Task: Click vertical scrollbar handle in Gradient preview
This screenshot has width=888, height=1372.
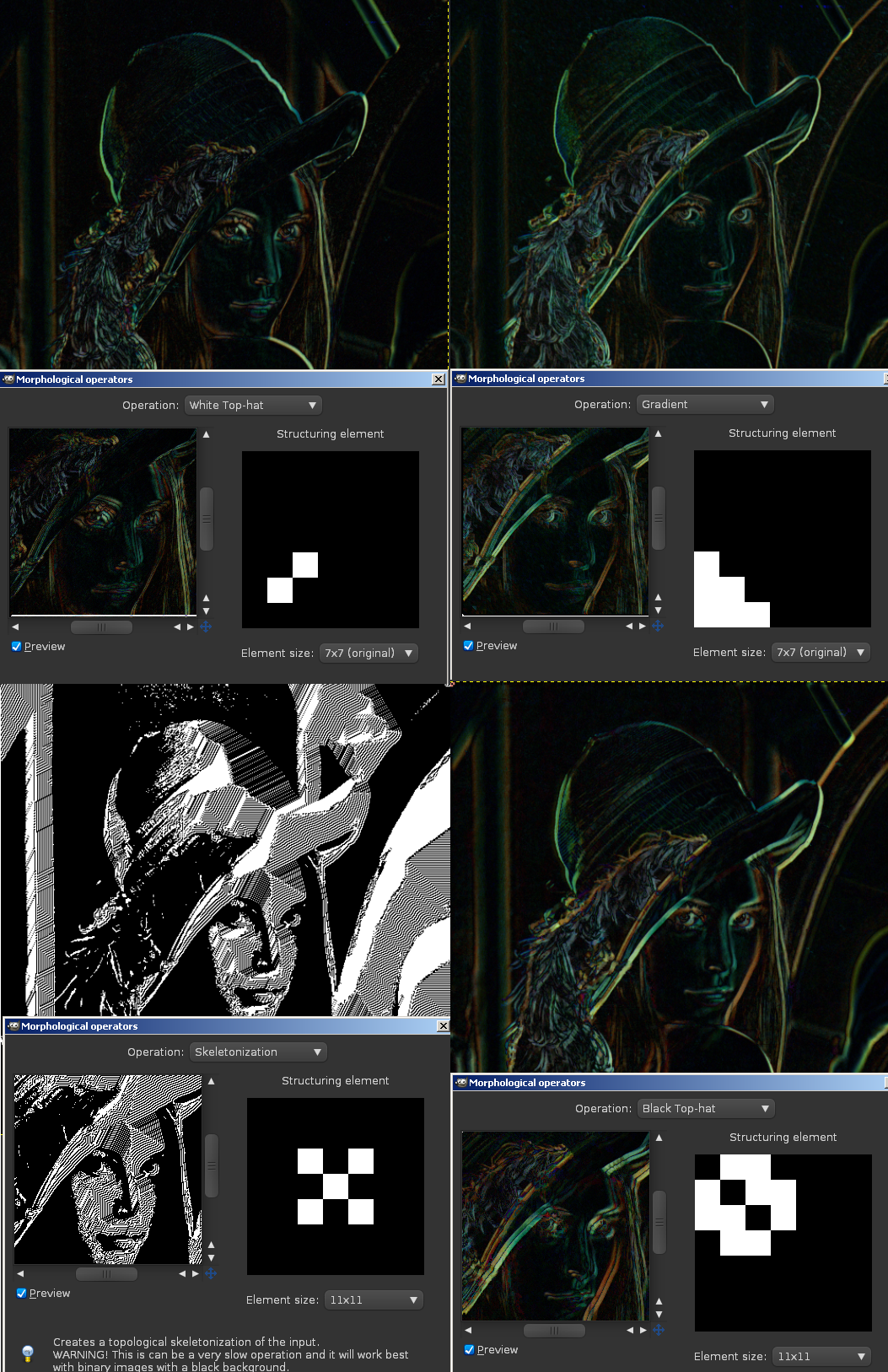Action: click(659, 518)
